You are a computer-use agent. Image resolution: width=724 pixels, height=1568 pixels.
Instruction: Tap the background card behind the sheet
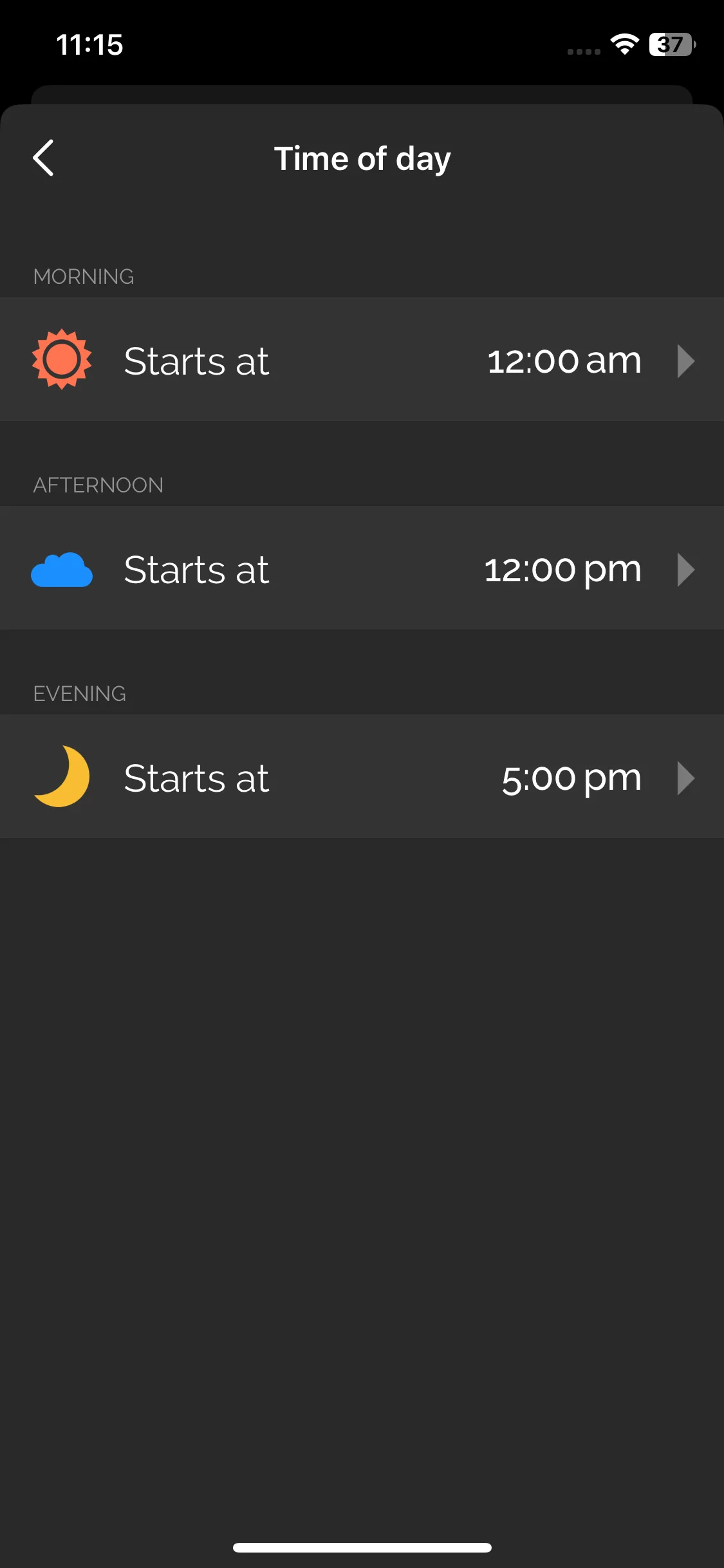pyautogui.click(x=362, y=94)
